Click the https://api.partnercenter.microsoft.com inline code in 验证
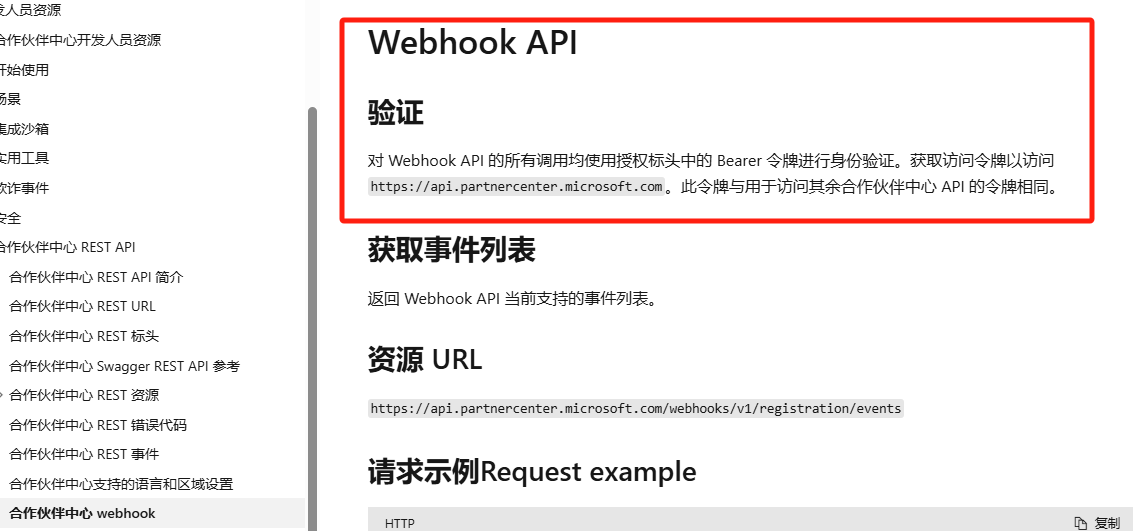The width and height of the screenshot is (1144, 531). pyautogui.click(x=517, y=186)
